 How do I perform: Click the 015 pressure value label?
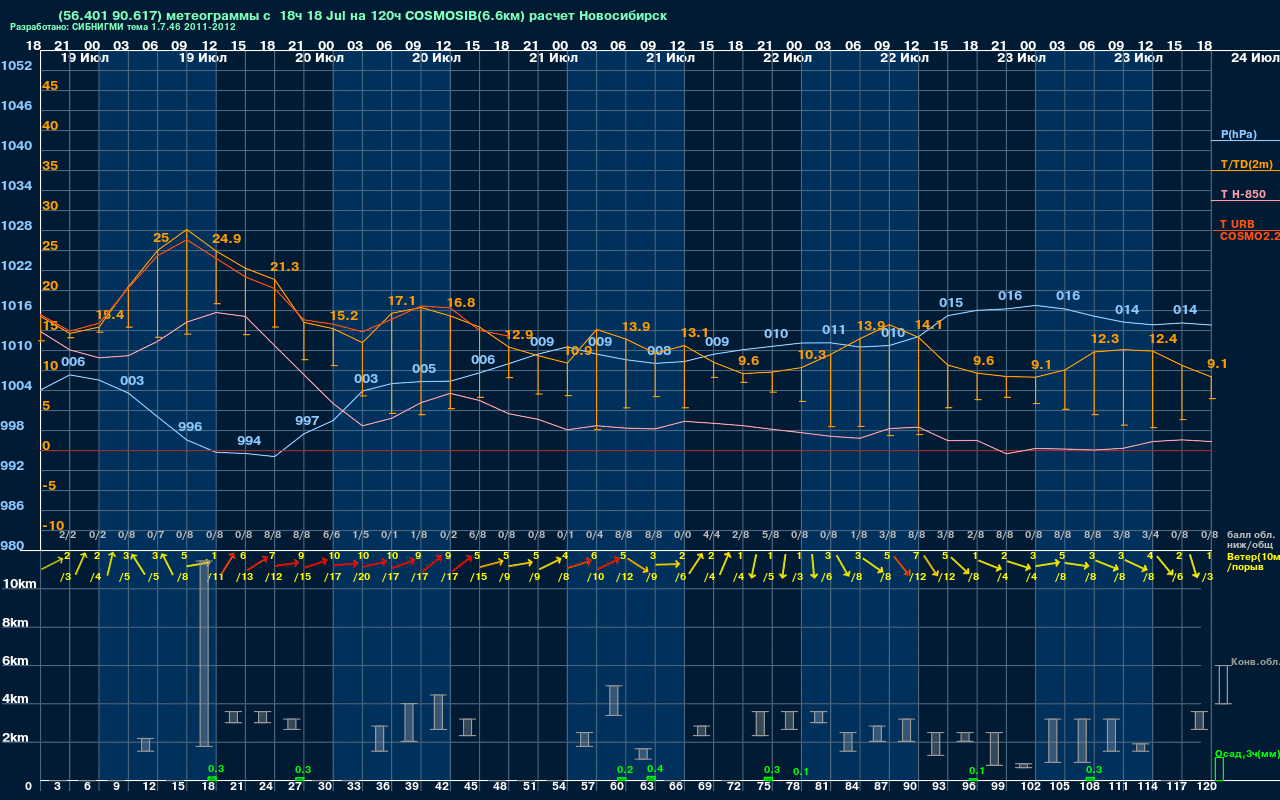[951, 303]
